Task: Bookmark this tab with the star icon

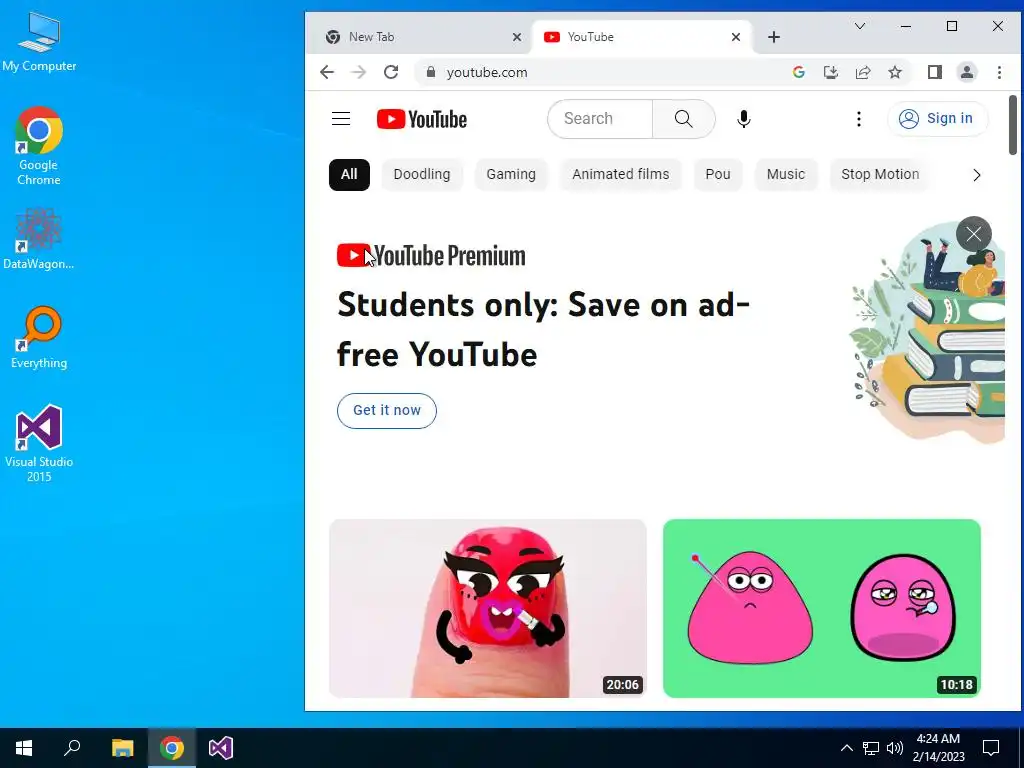Action: click(x=895, y=72)
